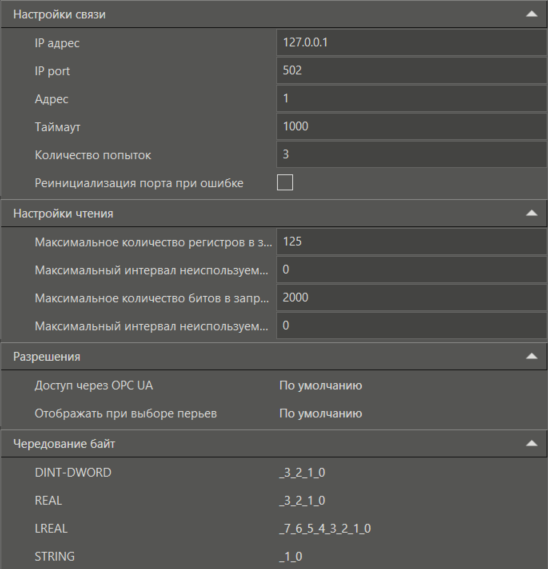The image size is (548, 569).
Task: Change REAL byte order value
Action: (302, 500)
